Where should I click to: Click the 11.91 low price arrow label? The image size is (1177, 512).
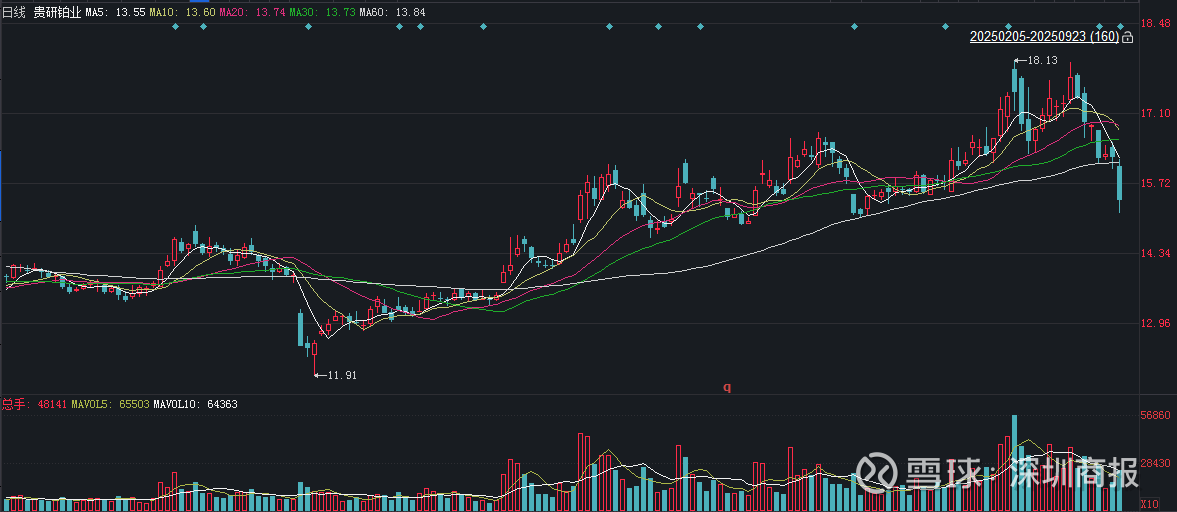336,375
